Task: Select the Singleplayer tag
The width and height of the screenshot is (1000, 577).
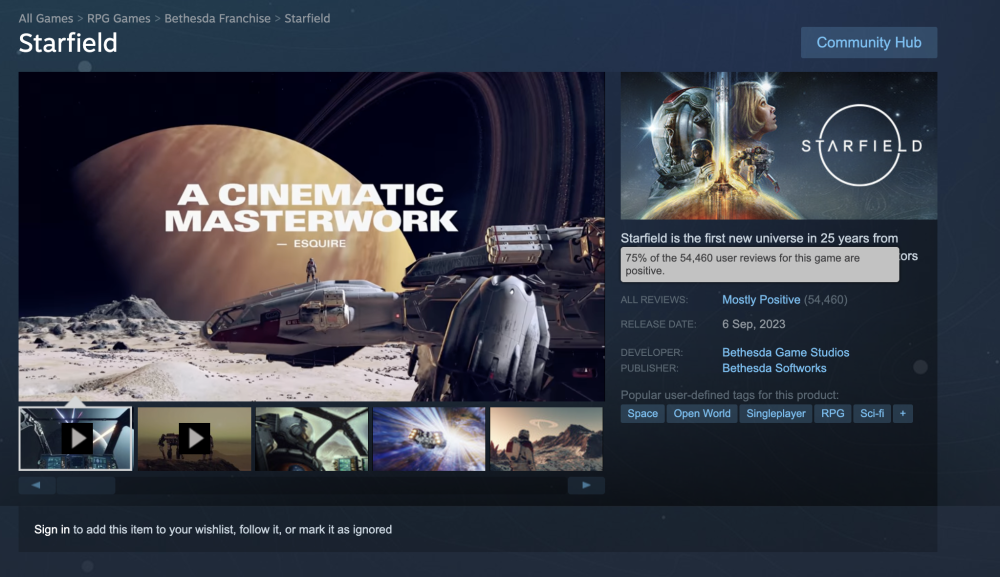Action: coord(776,413)
